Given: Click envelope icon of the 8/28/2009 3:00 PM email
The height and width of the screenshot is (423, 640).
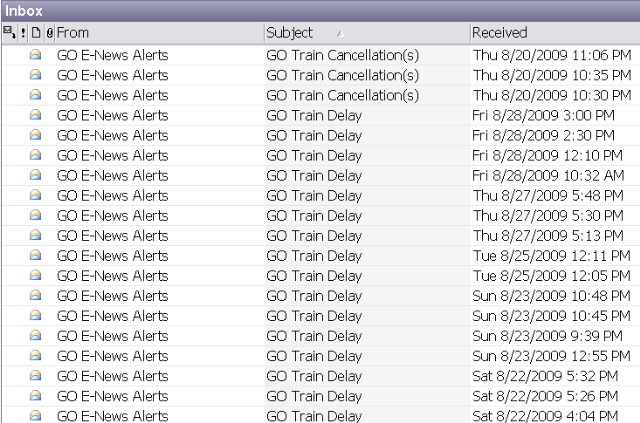Looking at the screenshot, I should (x=36, y=116).
